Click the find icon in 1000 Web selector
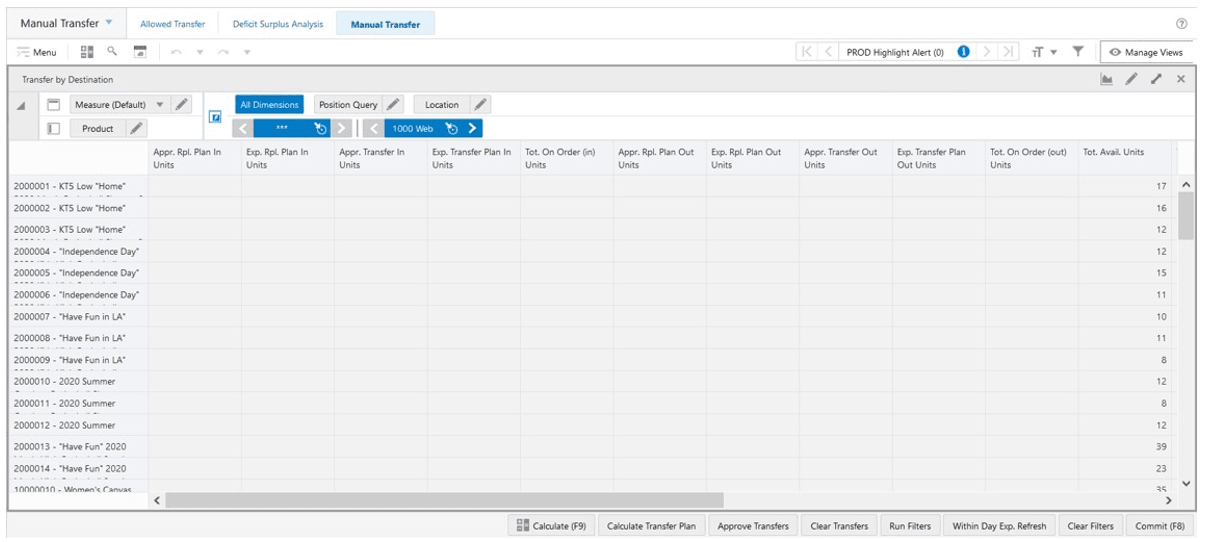The image size is (1205, 542). coord(452,128)
